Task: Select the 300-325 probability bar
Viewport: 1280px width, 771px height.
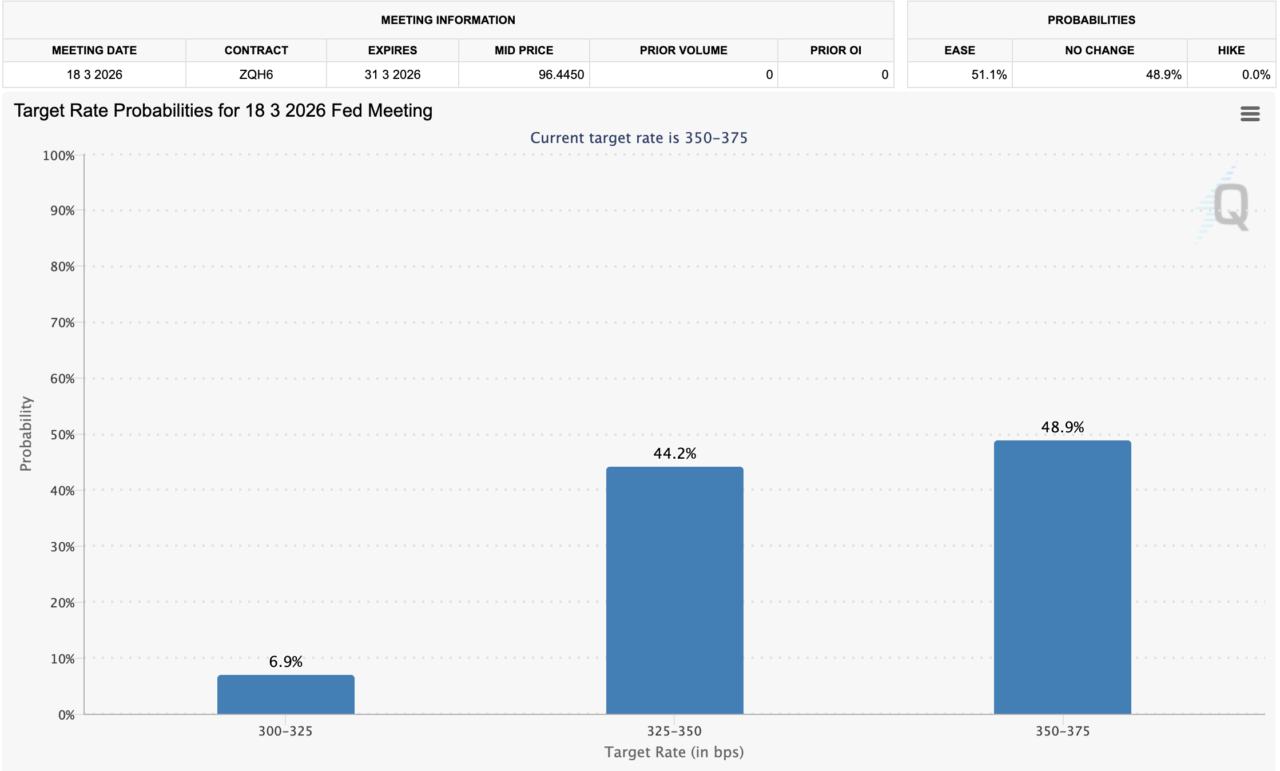Action: click(286, 694)
